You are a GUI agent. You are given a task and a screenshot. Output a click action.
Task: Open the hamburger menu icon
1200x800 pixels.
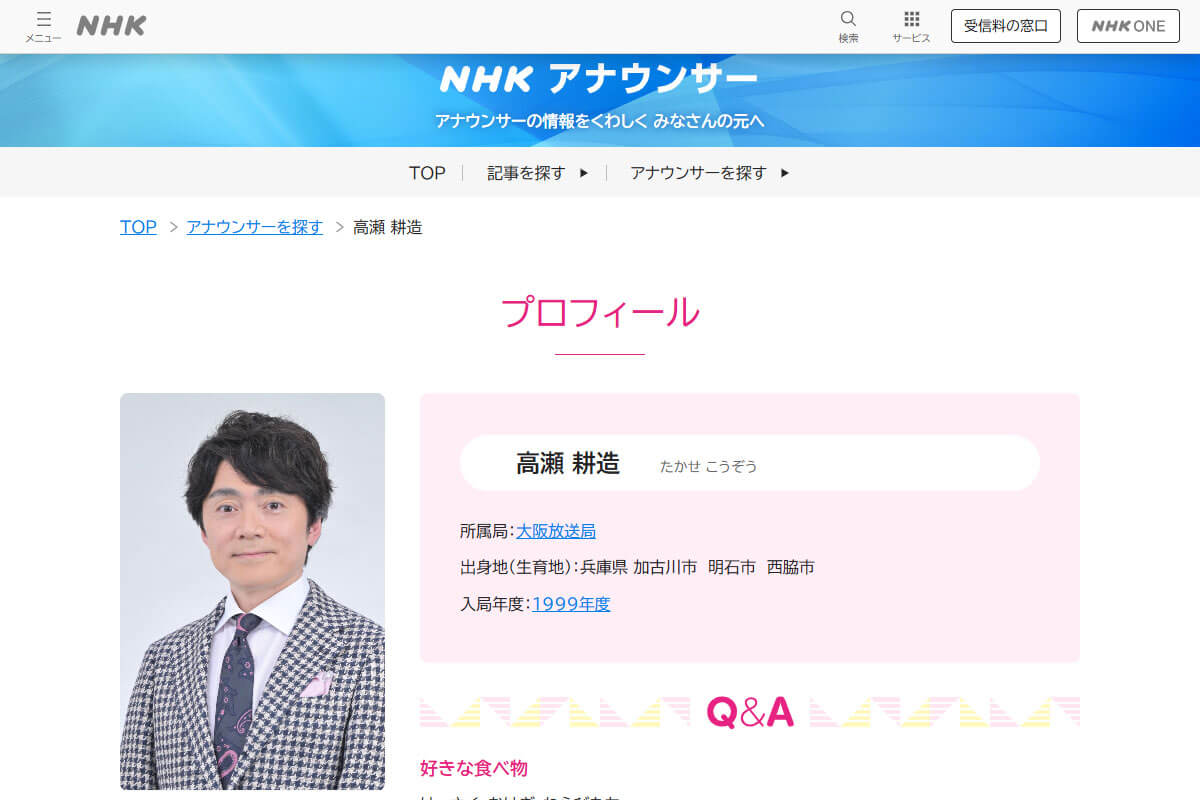pyautogui.click(x=43, y=25)
